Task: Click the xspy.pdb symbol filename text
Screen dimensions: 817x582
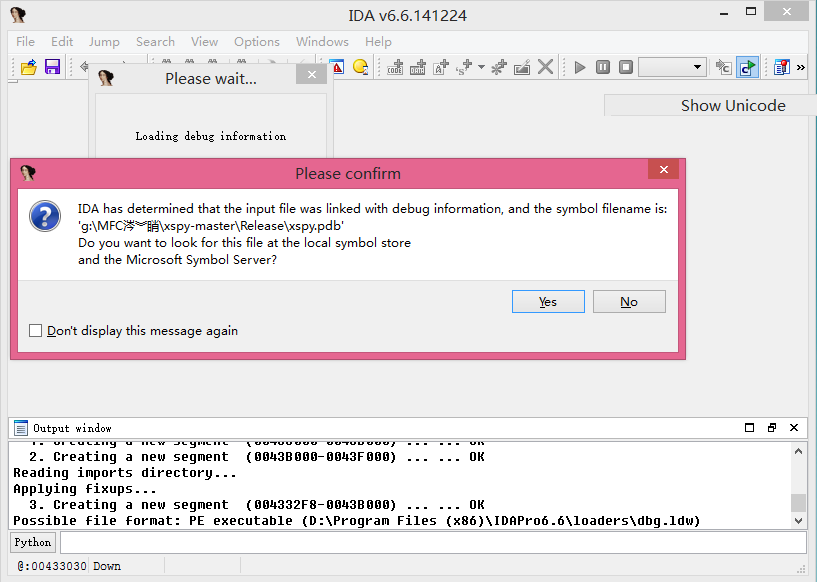Action: [x=211, y=226]
